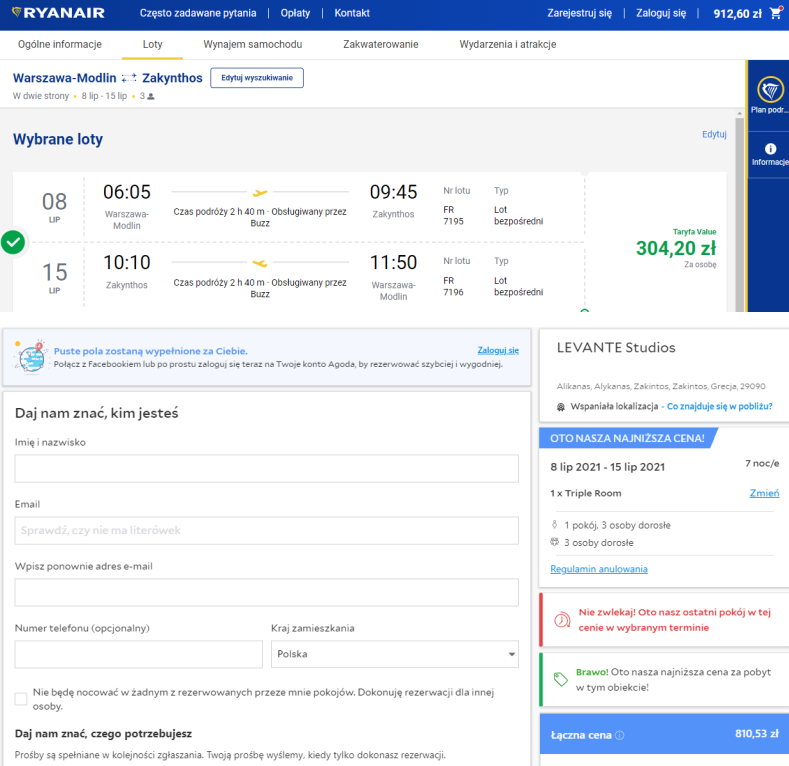Click the price tag icon in Brawo notice
Viewport: 789px width, 766px height.
(560, 679)
